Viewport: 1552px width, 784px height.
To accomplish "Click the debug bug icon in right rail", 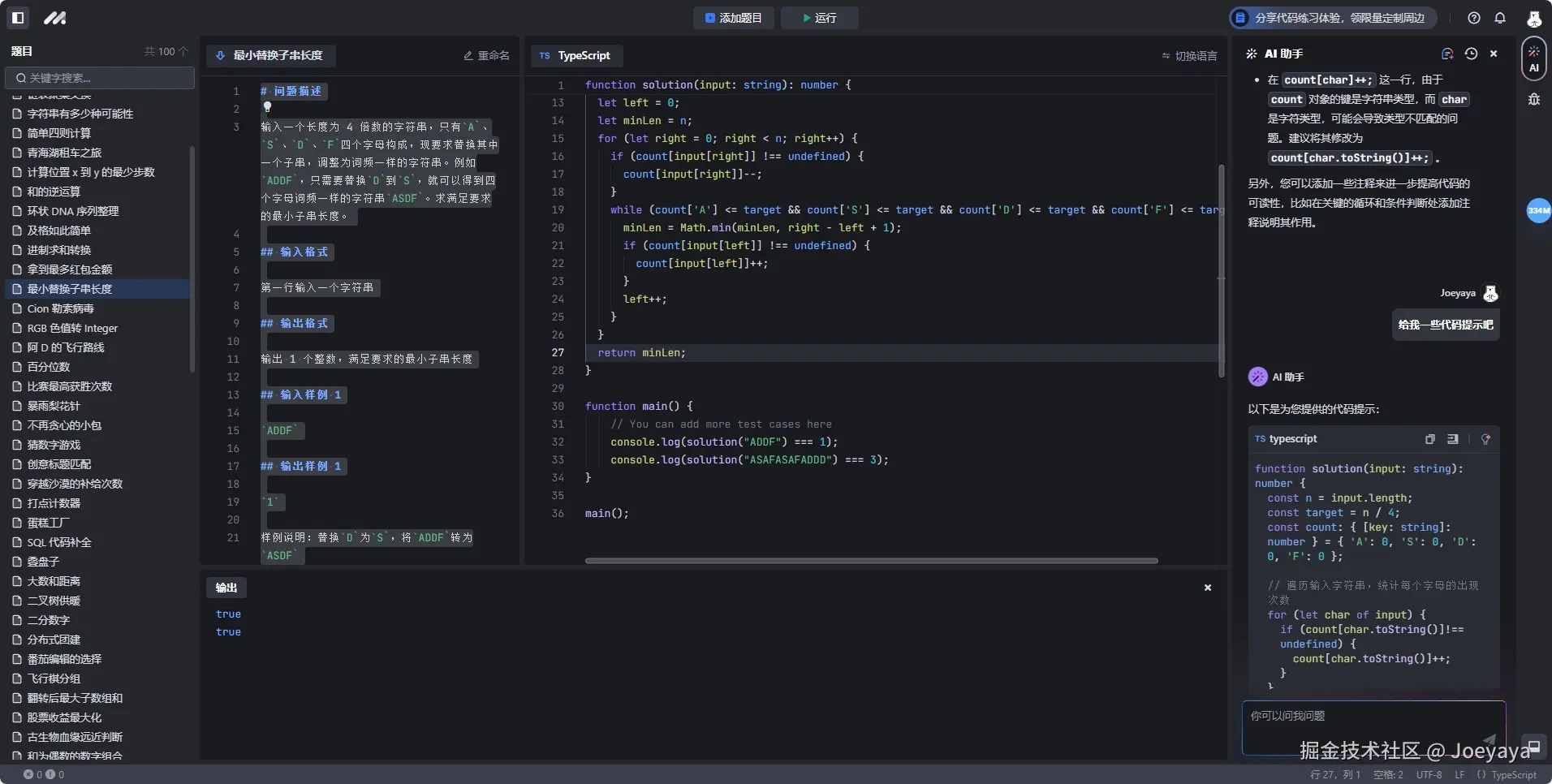I will pyautogui.click(x=1533, y=99).
